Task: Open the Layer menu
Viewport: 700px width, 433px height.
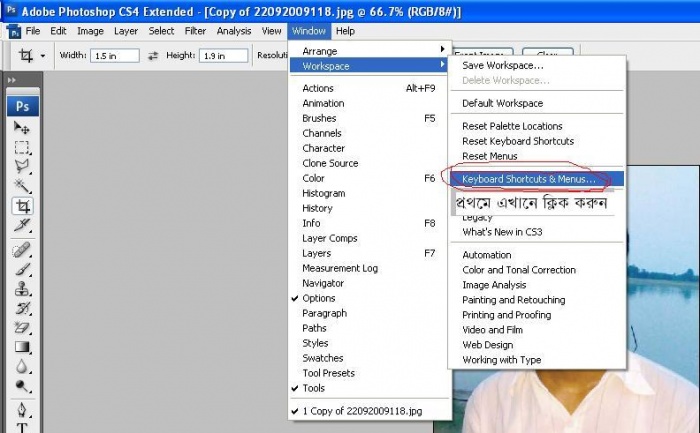Action: tap(126, 31)
